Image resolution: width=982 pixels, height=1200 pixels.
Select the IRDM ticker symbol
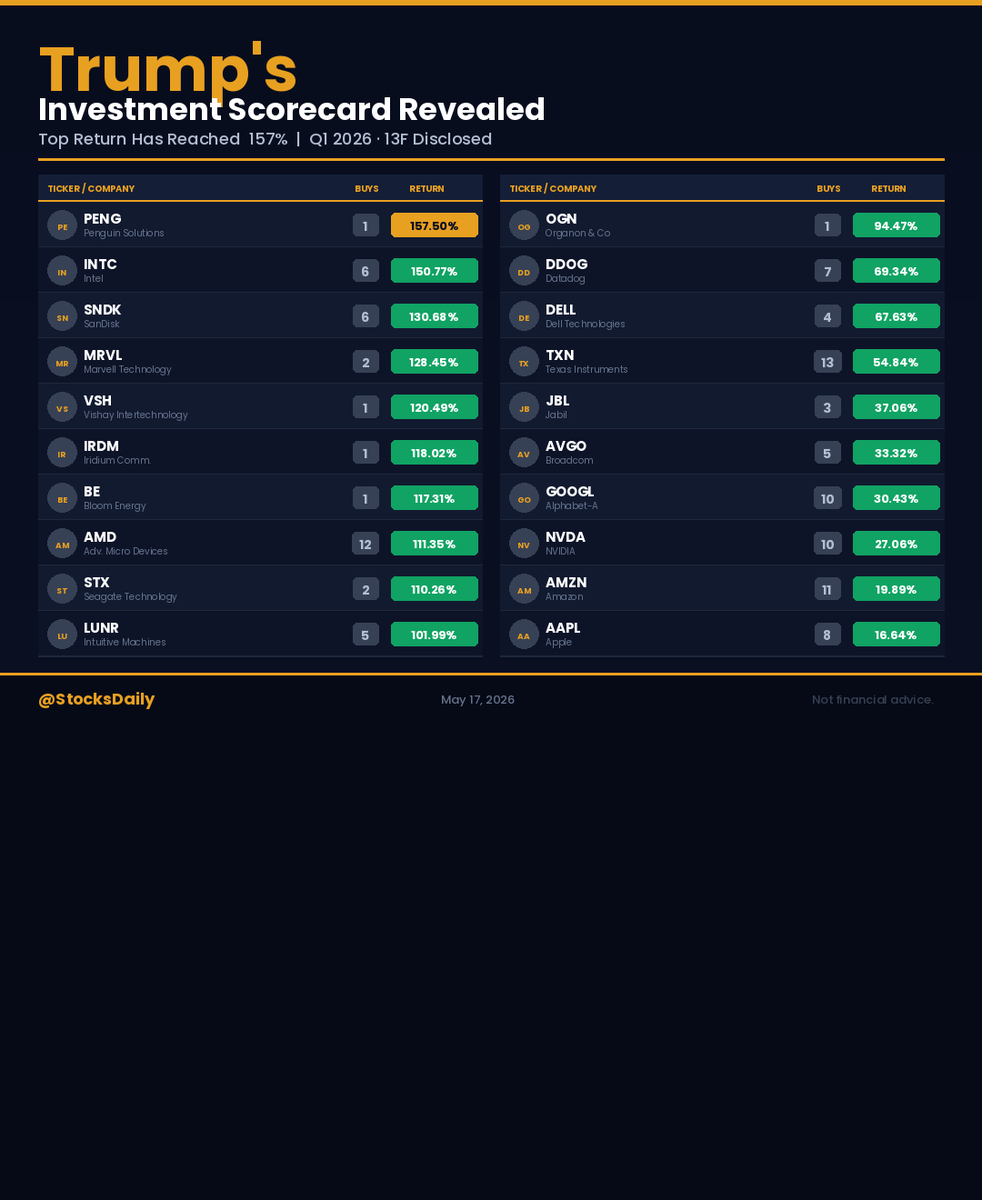tap(101, 446)
